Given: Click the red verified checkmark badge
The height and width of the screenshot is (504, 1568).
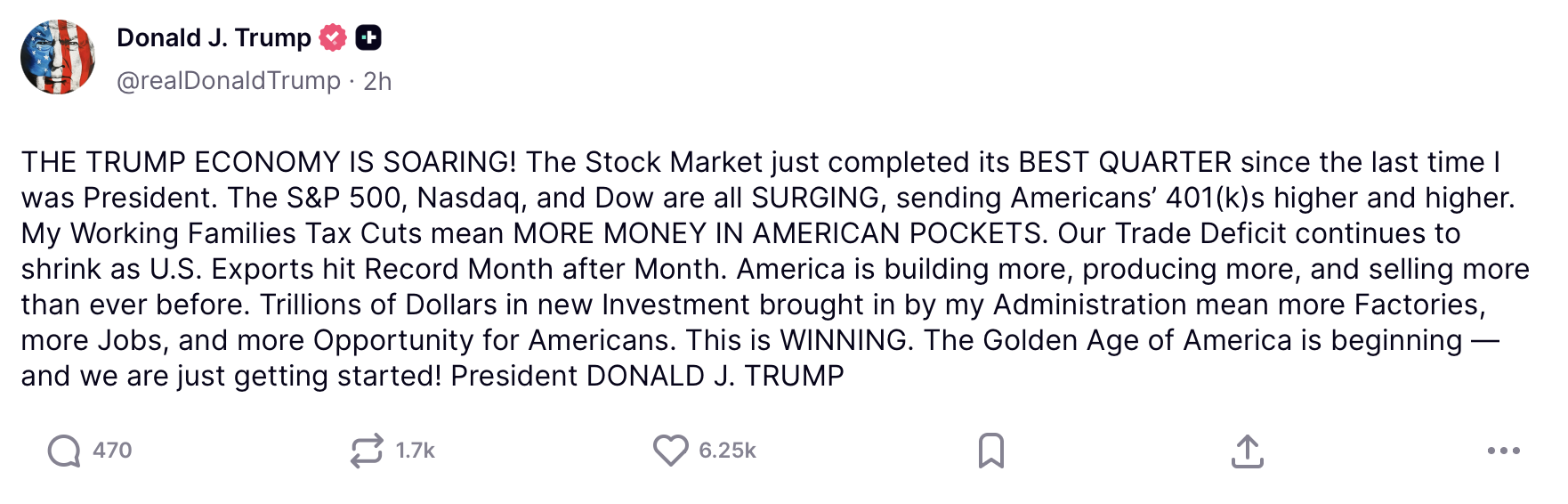Looking at the screenshot, I should [x=333, y=37].
